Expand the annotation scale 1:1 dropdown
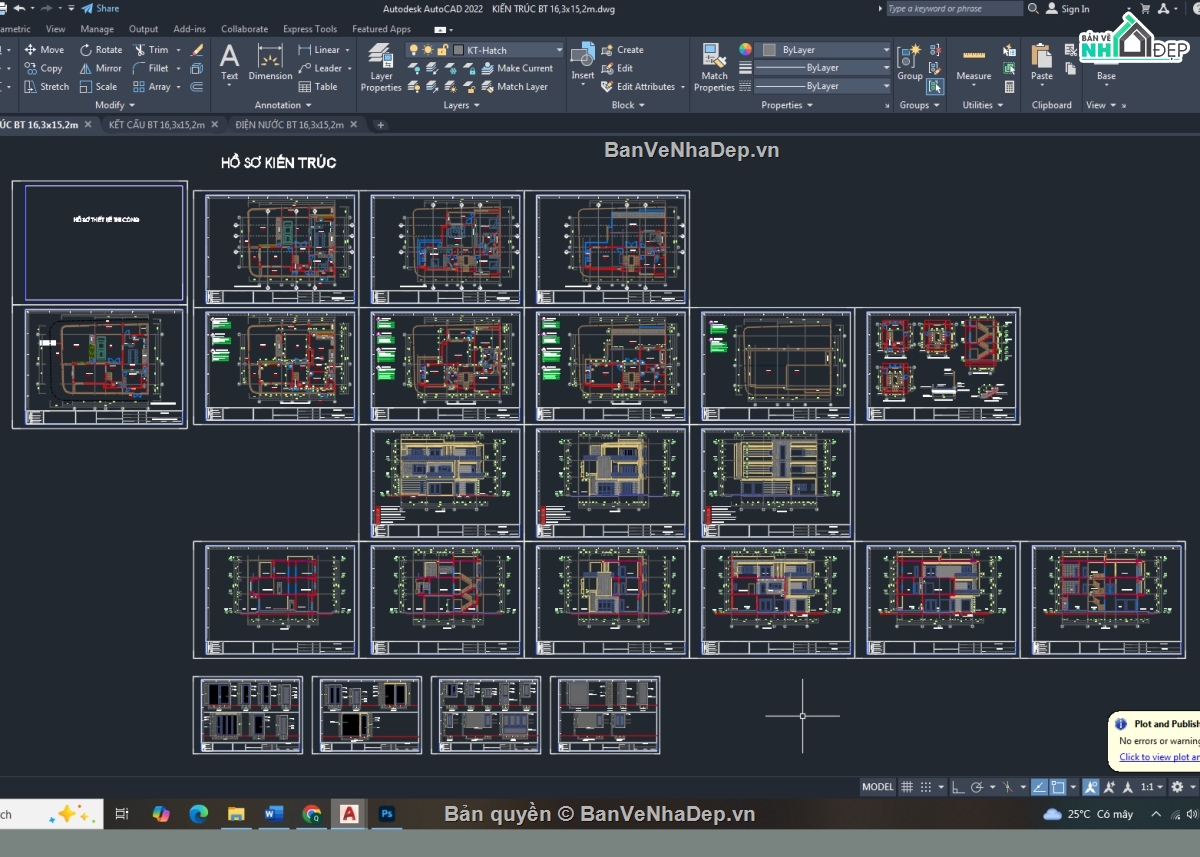The height and width of the screenshot is (857, 1200). click(x=1151, y=787)
